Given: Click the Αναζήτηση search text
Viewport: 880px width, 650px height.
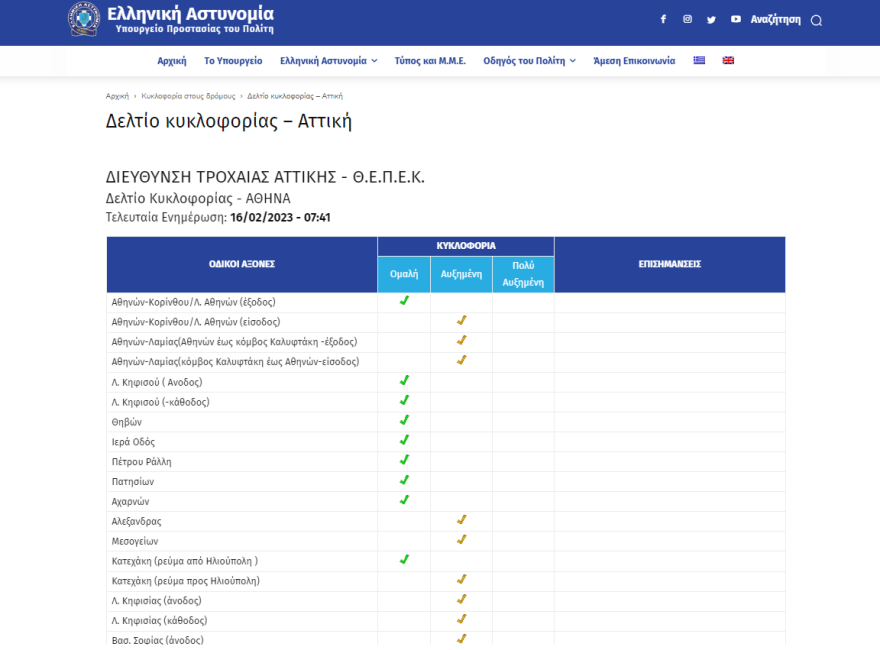Looking at the screenshot, I should [x=775, y=19].
